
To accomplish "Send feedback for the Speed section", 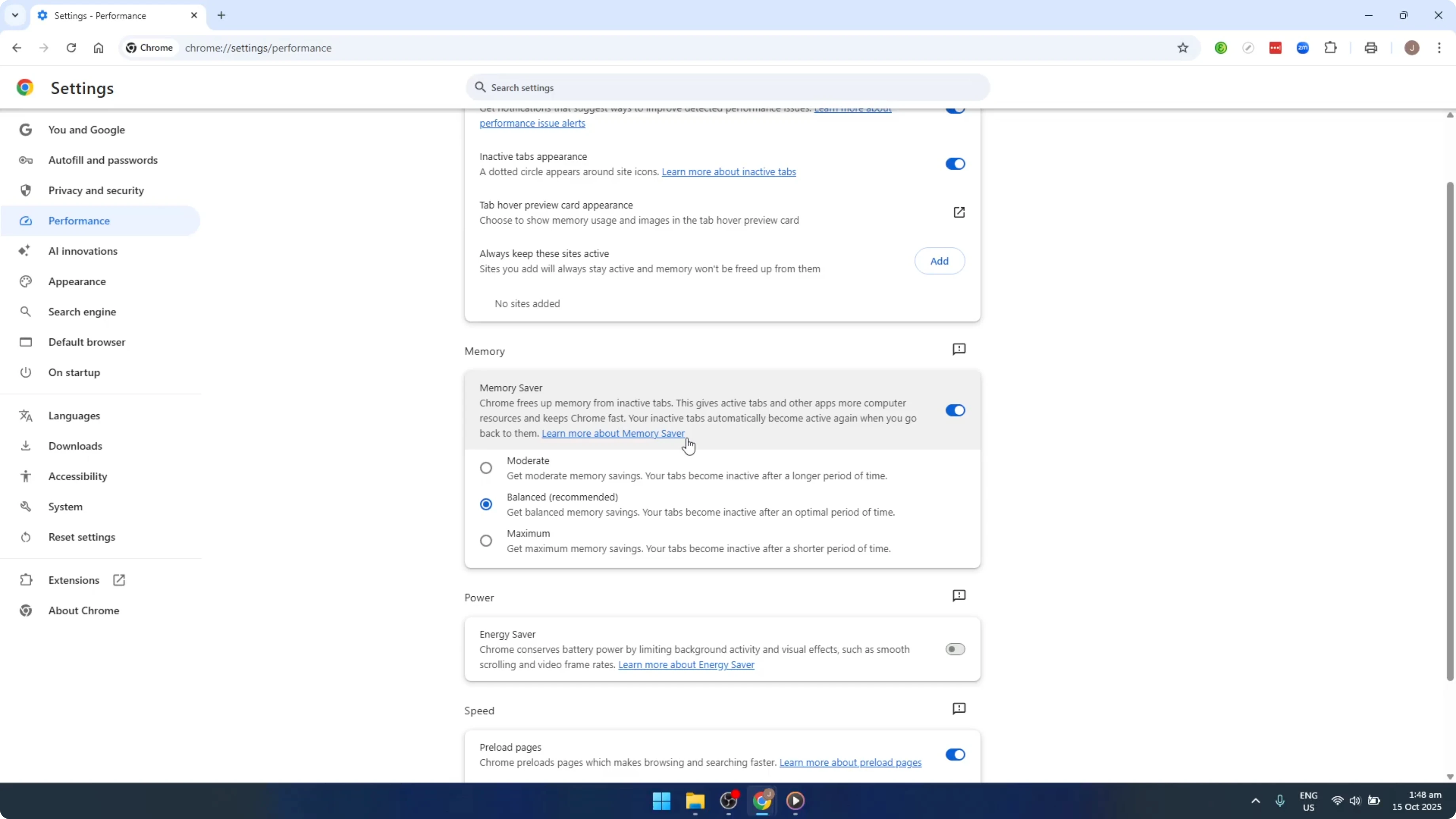I will 959,709.
